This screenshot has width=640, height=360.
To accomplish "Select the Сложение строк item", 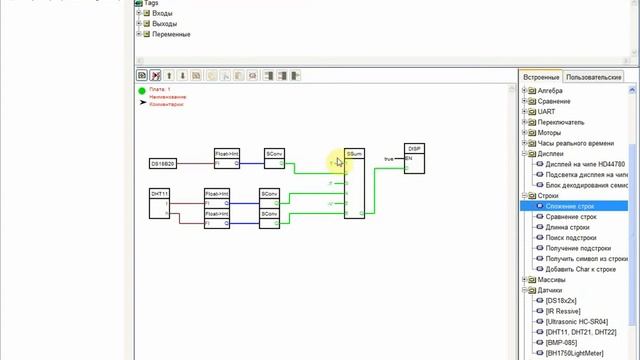I will coord(570,206).
